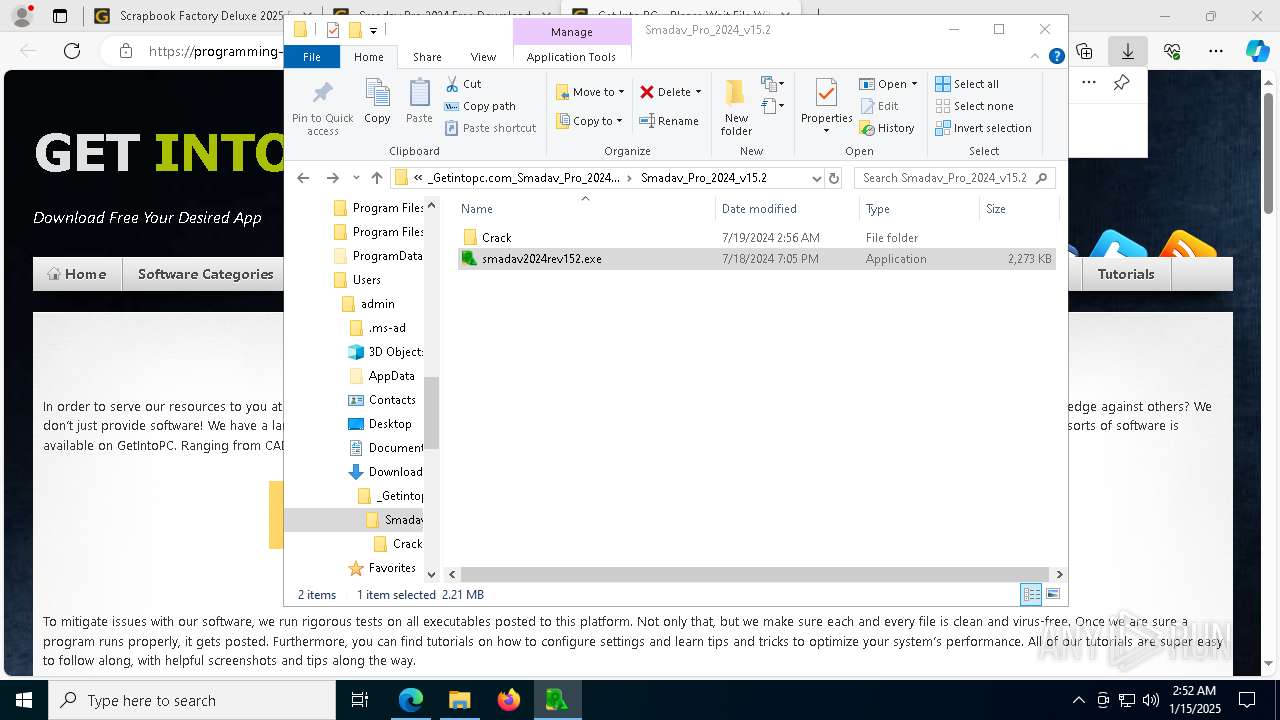Click History in the Open group
The width and height of the screenshot is (1280, 720).
886,128
